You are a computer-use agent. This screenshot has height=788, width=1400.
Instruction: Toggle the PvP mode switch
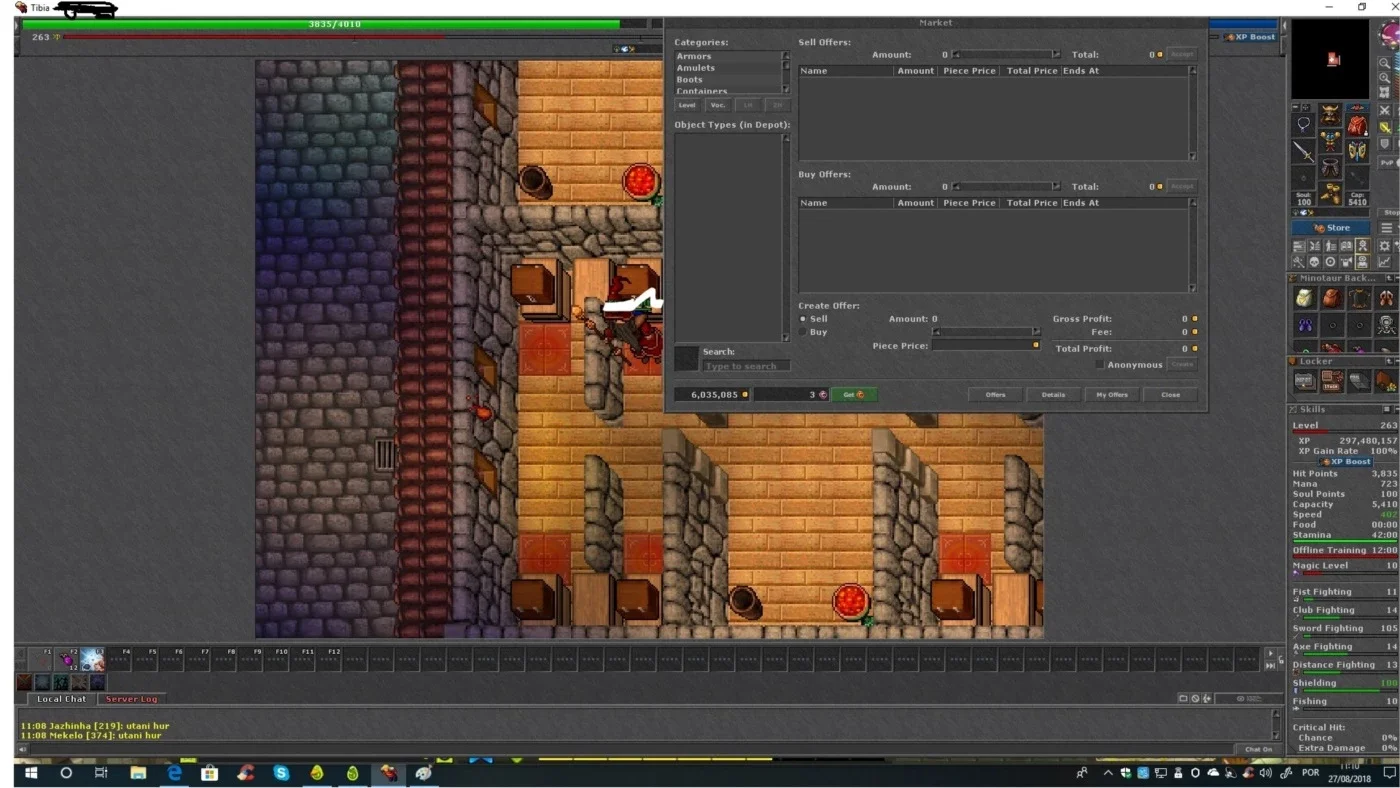click(x=1389, y=162)
